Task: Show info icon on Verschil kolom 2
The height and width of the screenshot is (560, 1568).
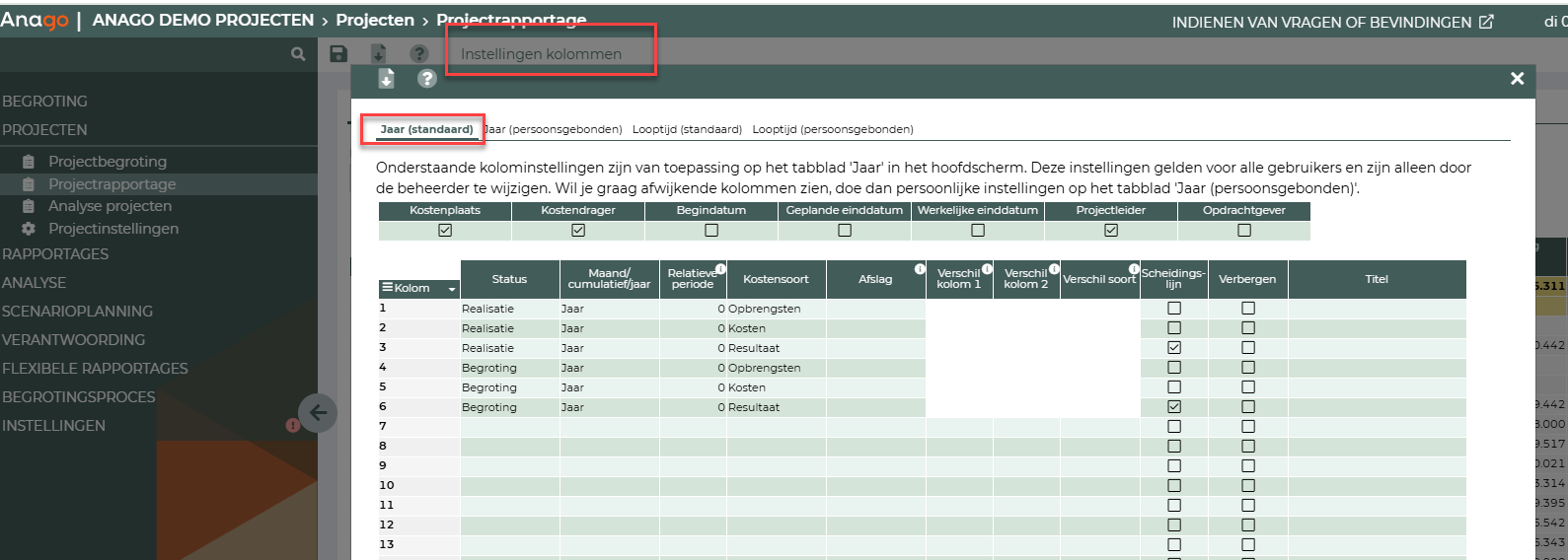Action: pyautogui.click(x=1054, y=268)
